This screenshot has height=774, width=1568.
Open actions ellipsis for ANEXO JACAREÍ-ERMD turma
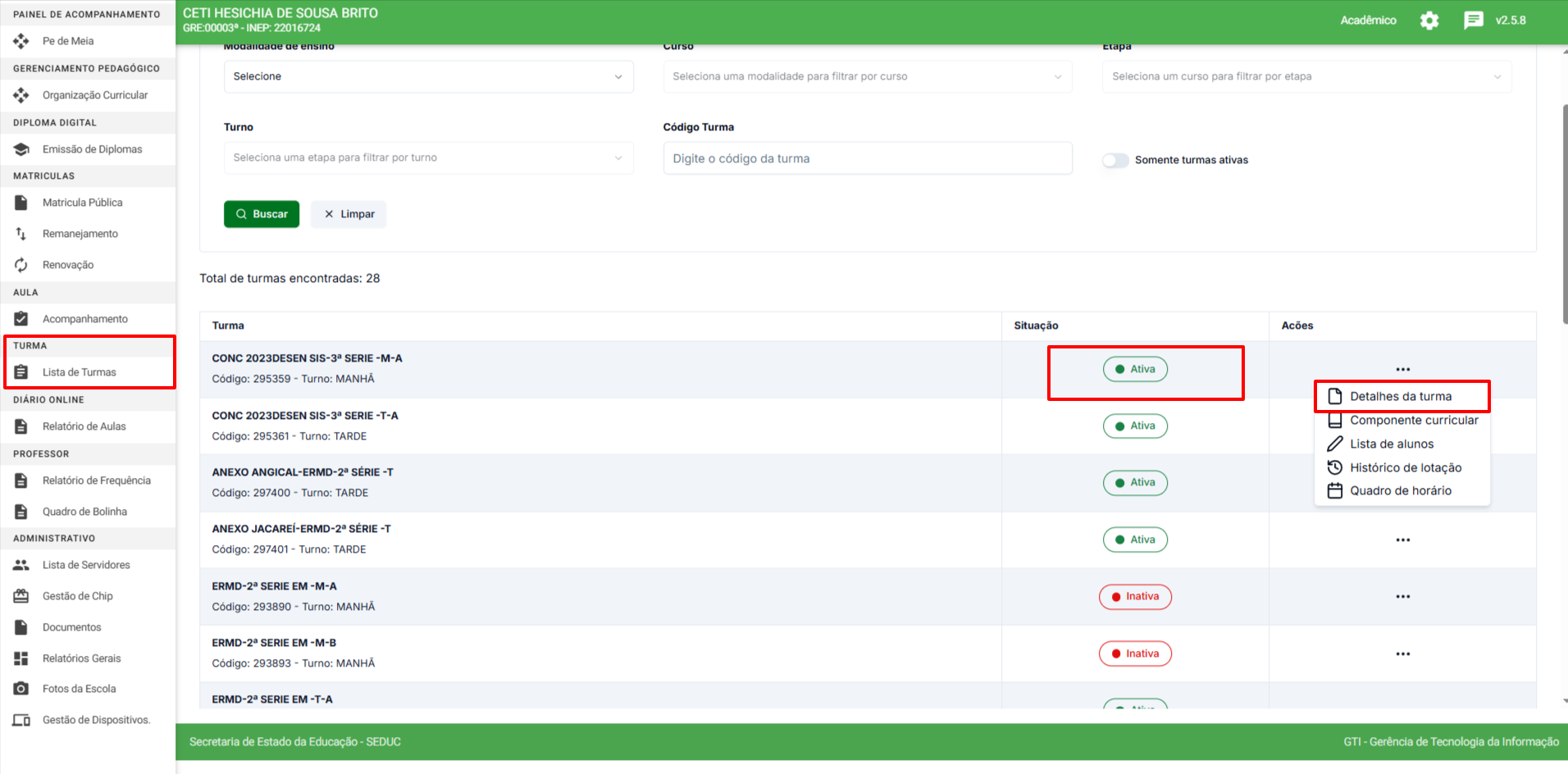pyautogui.click(x=1402, y=540)
